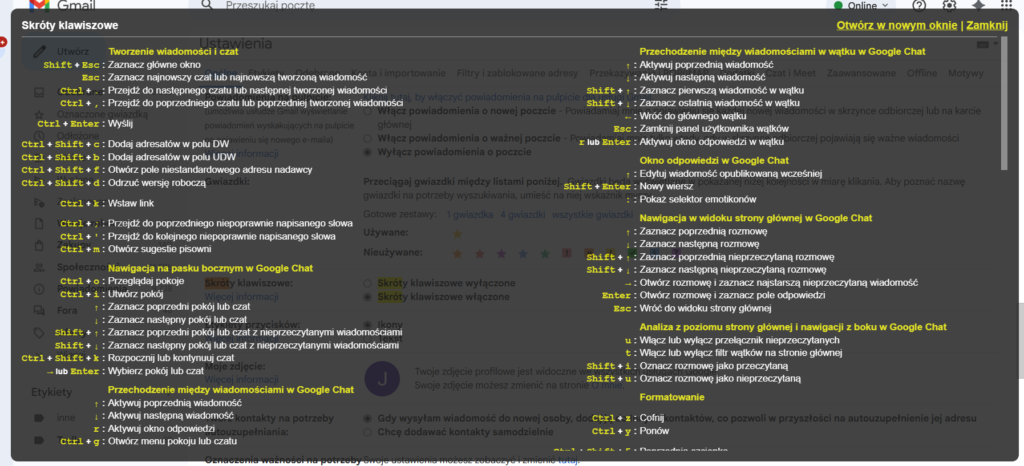The width and height of the screenshot is (1024, 466).
Task: Click 'Zaznacz następny pokój lub czat z nieprzeczytanymi wiadomościami'
Action: (x=253, y=345)
